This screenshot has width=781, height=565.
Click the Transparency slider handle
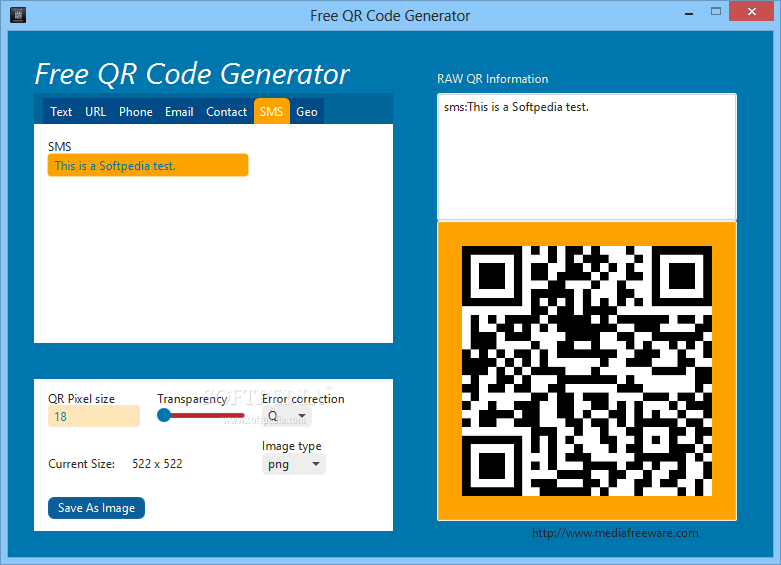[x=164, y=415]
